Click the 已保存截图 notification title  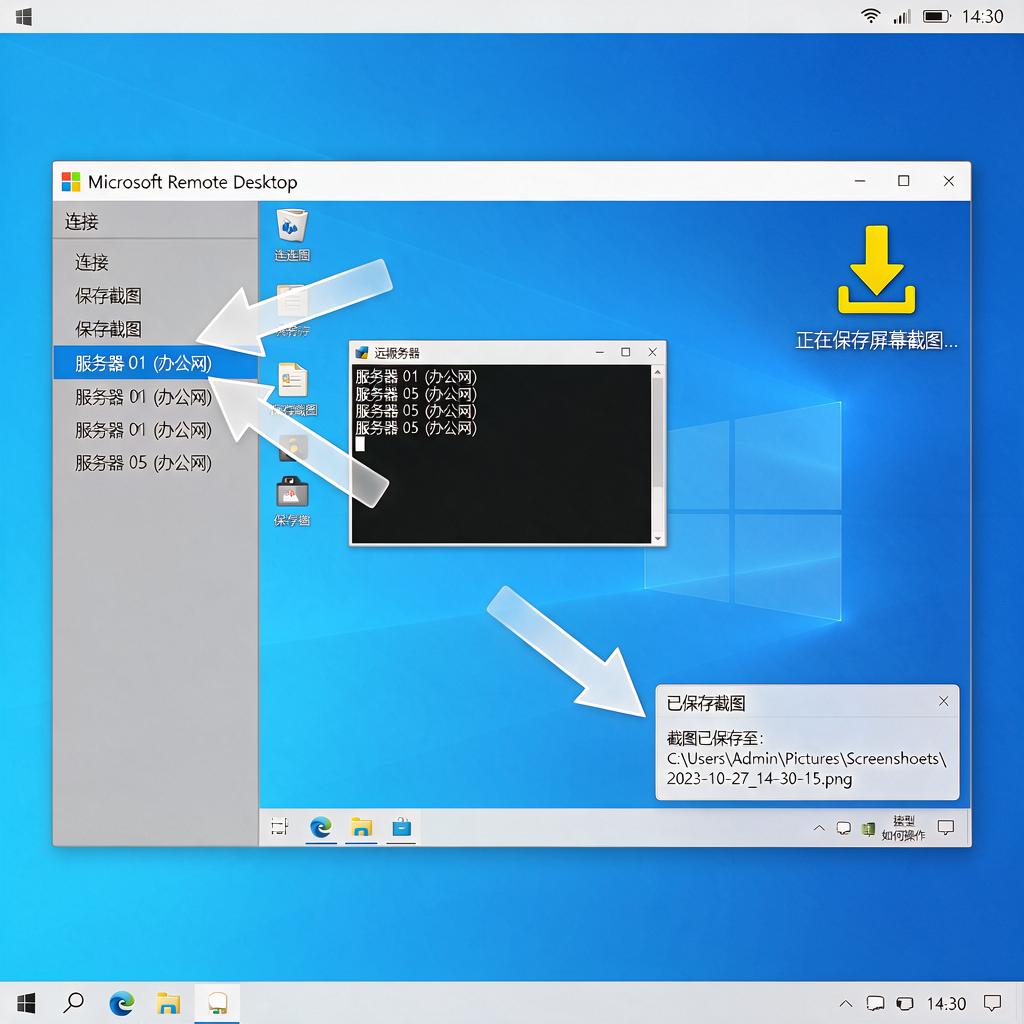706,703
